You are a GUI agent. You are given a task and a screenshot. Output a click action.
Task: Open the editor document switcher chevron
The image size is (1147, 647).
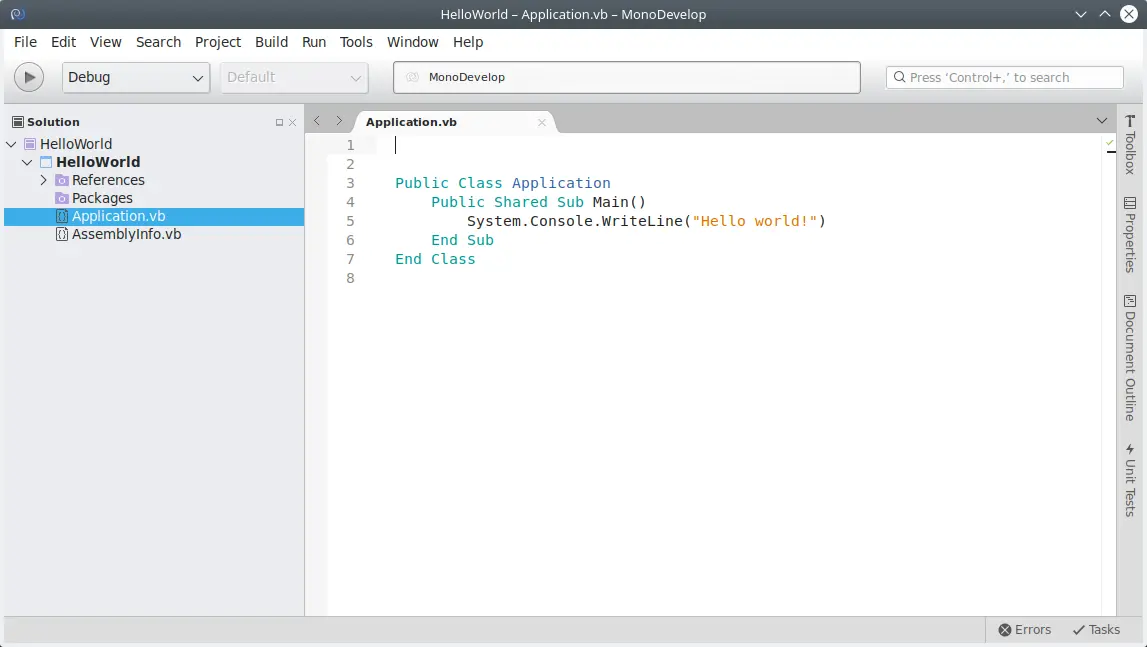[x=1102, y=120]
